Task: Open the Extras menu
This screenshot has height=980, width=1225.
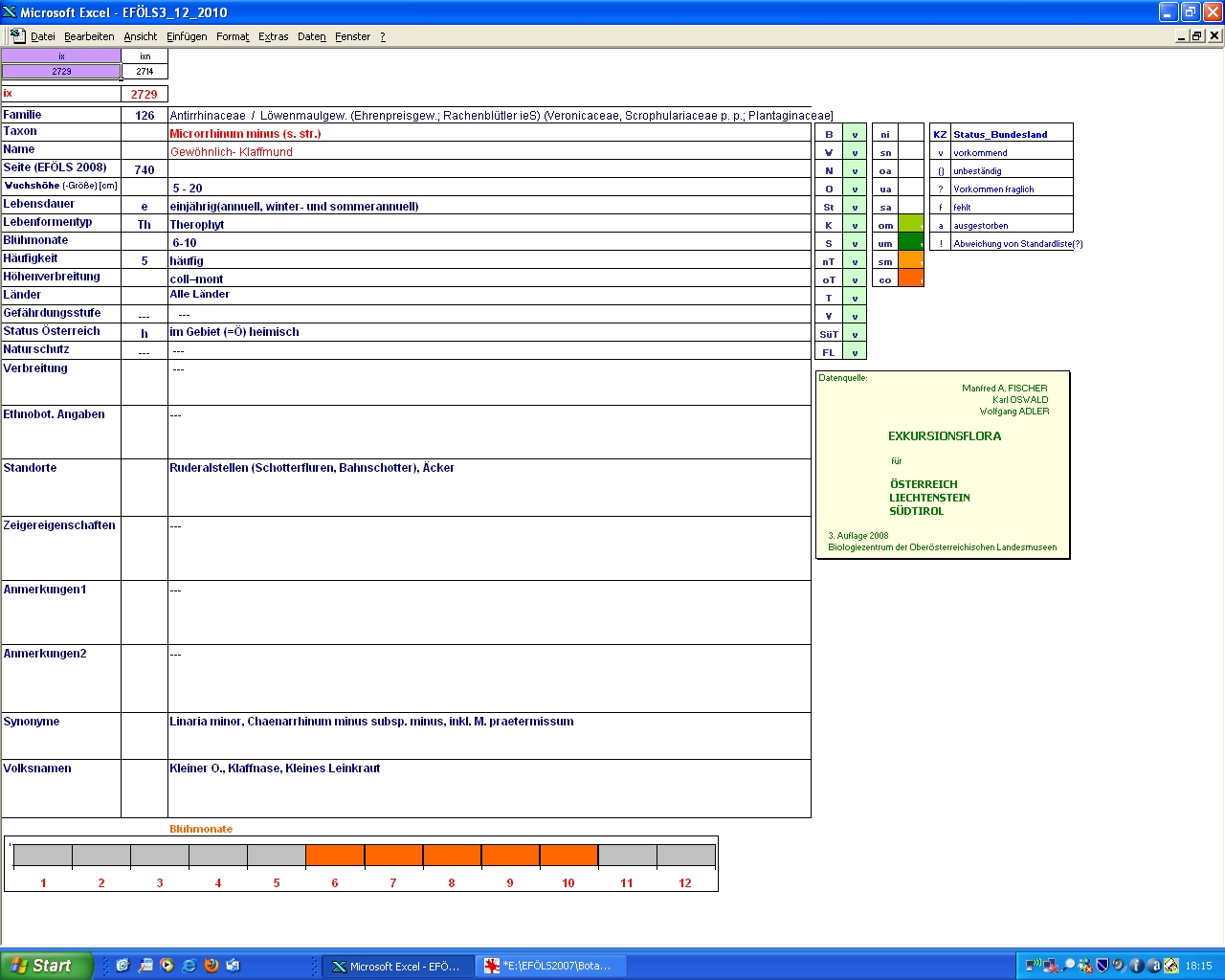Action: 274,36
